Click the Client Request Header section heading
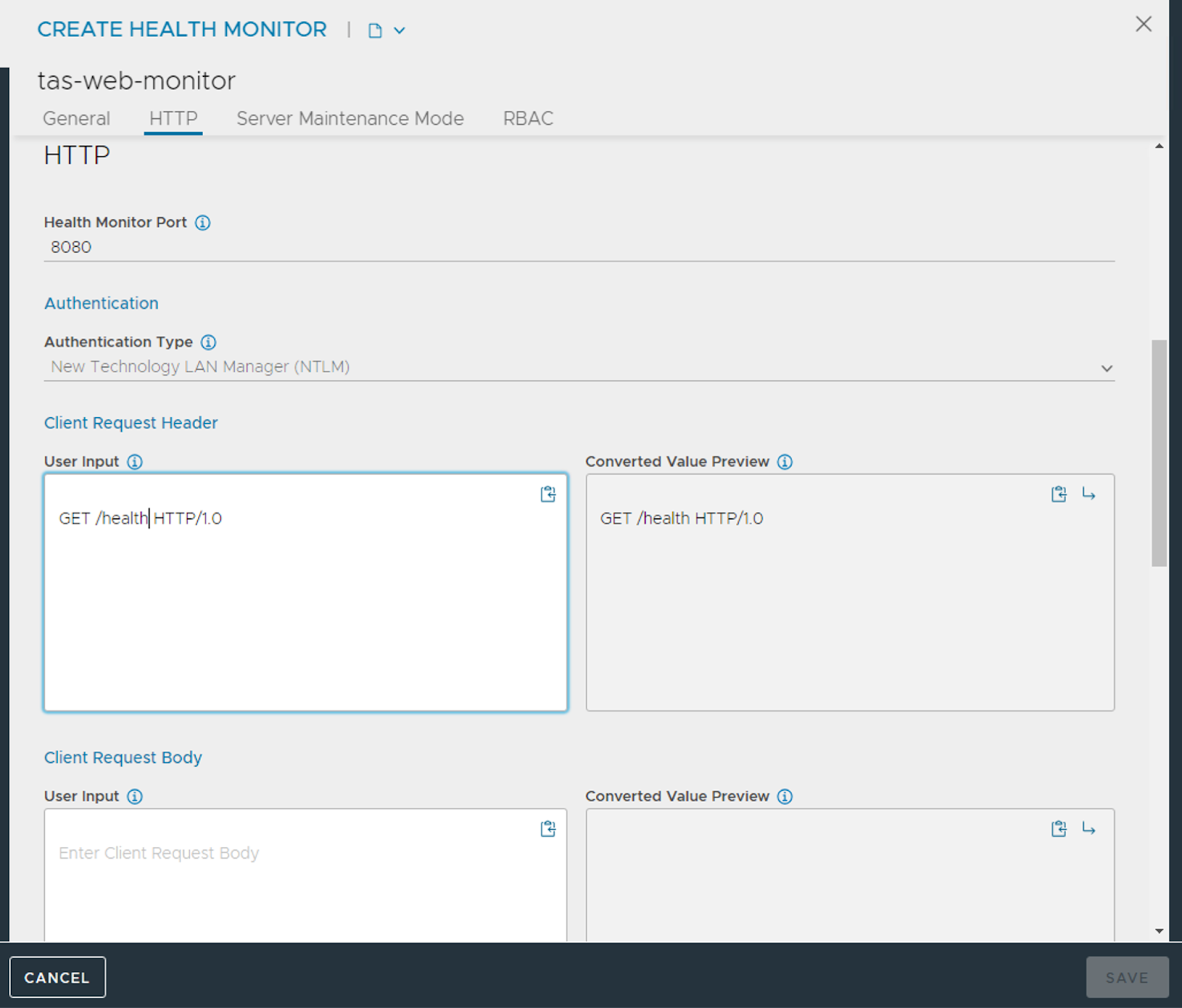 pyautogui.click(x=131, y=422)
